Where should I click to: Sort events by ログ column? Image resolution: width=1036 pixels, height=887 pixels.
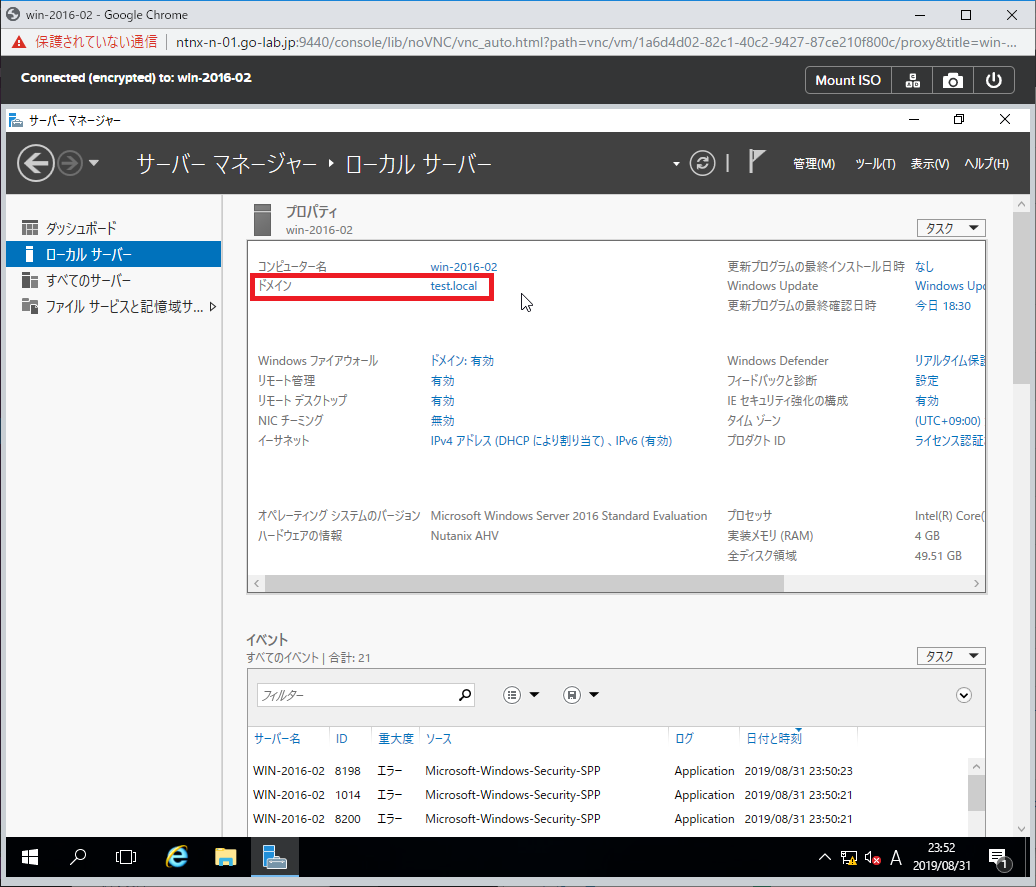click(684, 738)
